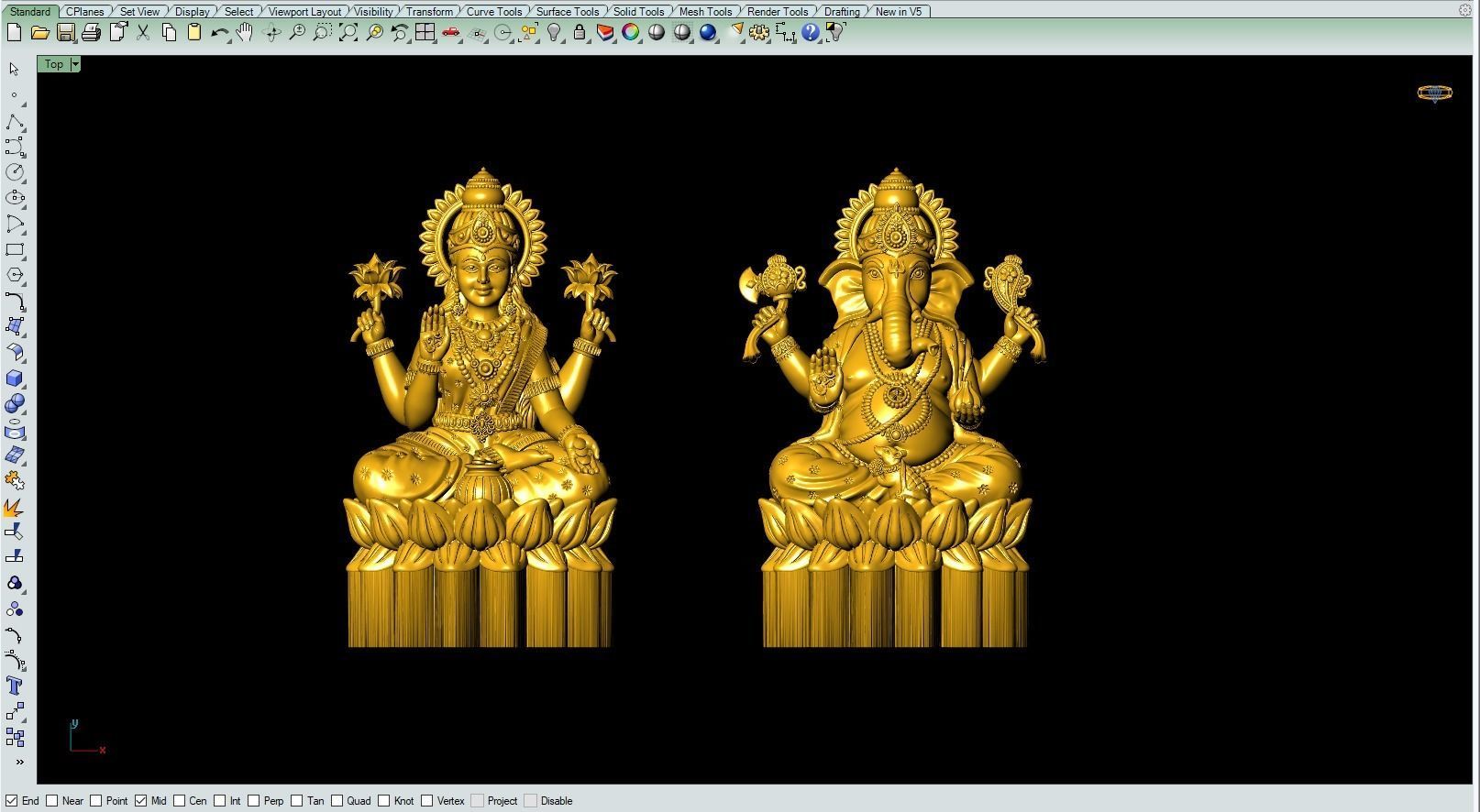Open Help with the blue question mark icon

[811, 33]
